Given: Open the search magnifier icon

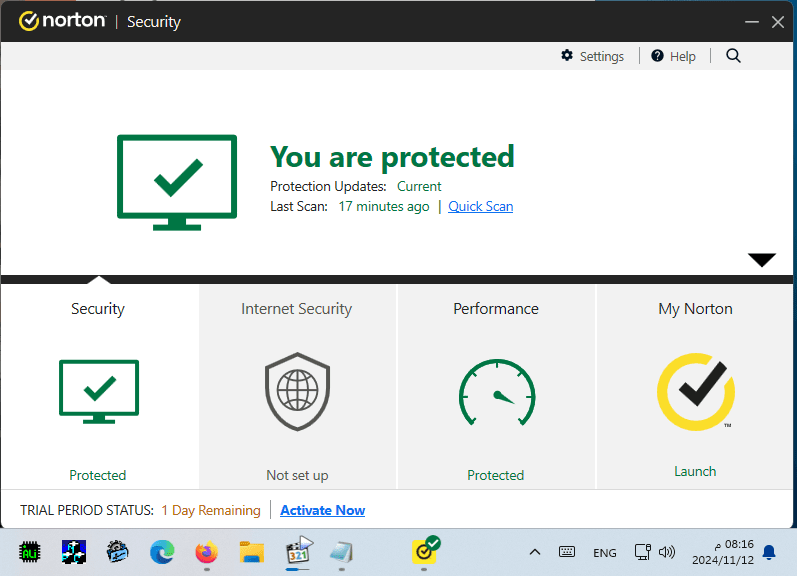Looking at the screenshot, I should pyautogui.click(x=733, y=55).
